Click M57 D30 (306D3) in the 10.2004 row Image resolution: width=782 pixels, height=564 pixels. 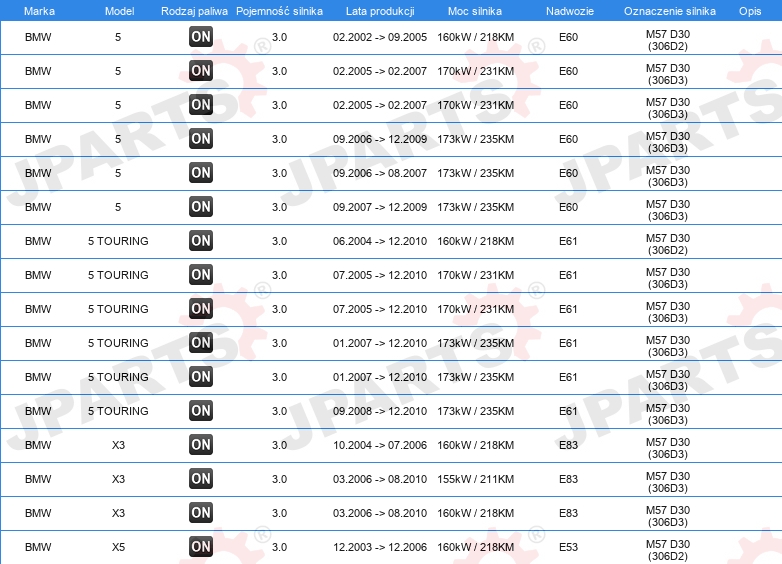pyautogui.click(x=668, y=448)
